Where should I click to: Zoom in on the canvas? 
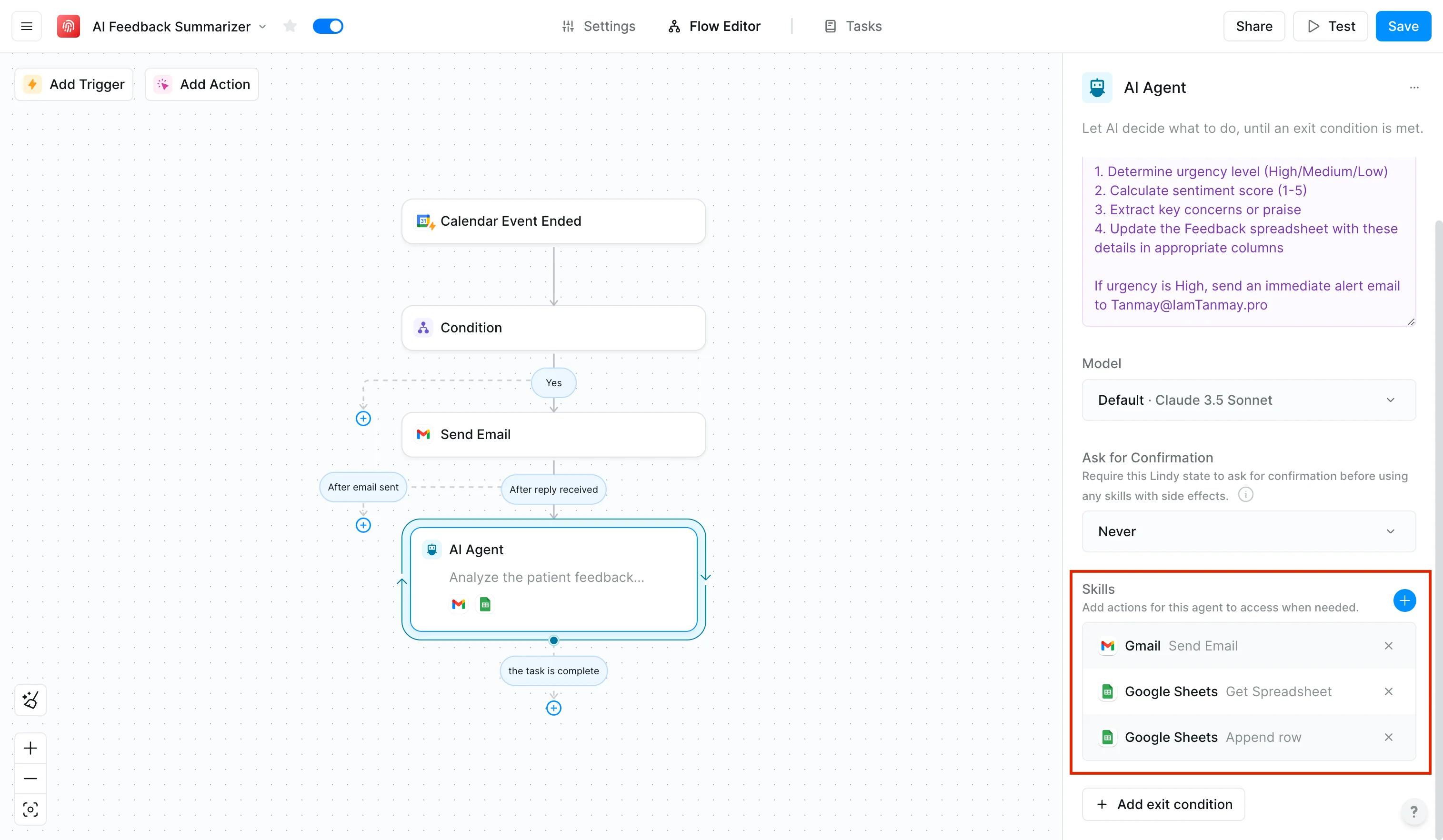click(x=30, y=748)
